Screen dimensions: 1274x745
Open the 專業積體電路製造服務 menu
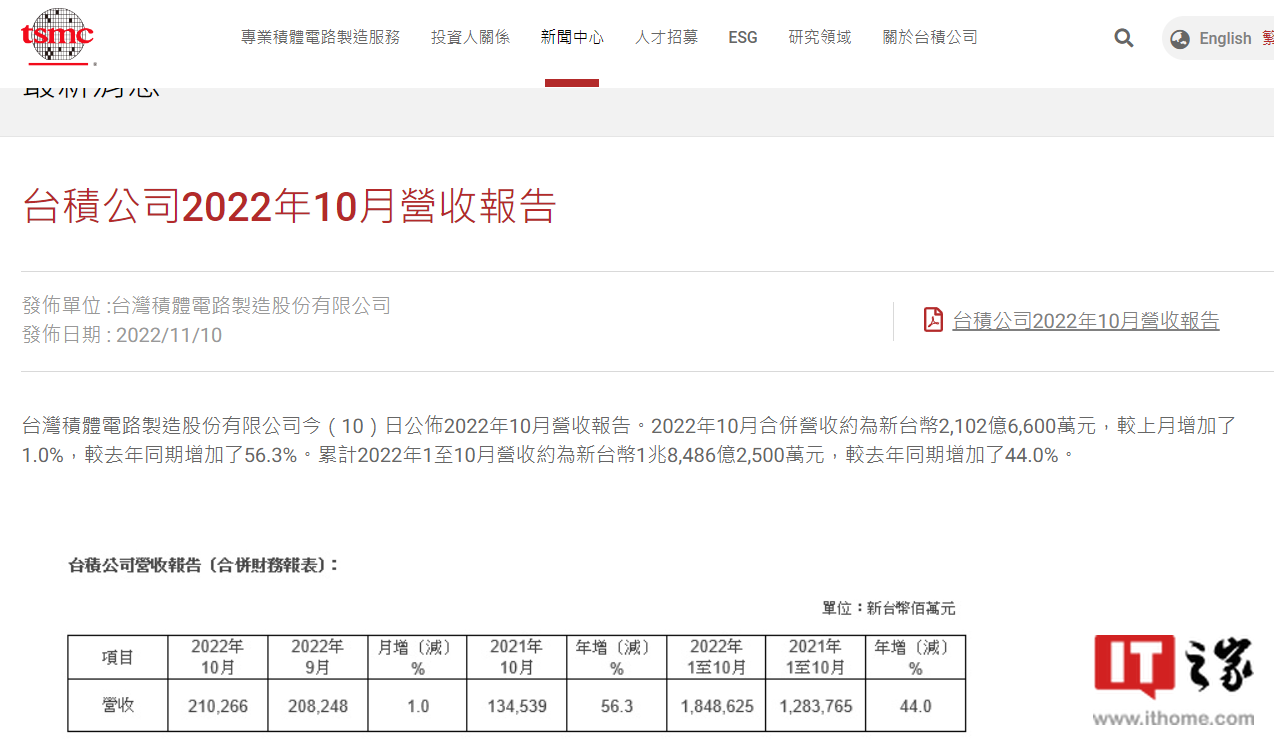pyautogui.click(x=320, y=38)
